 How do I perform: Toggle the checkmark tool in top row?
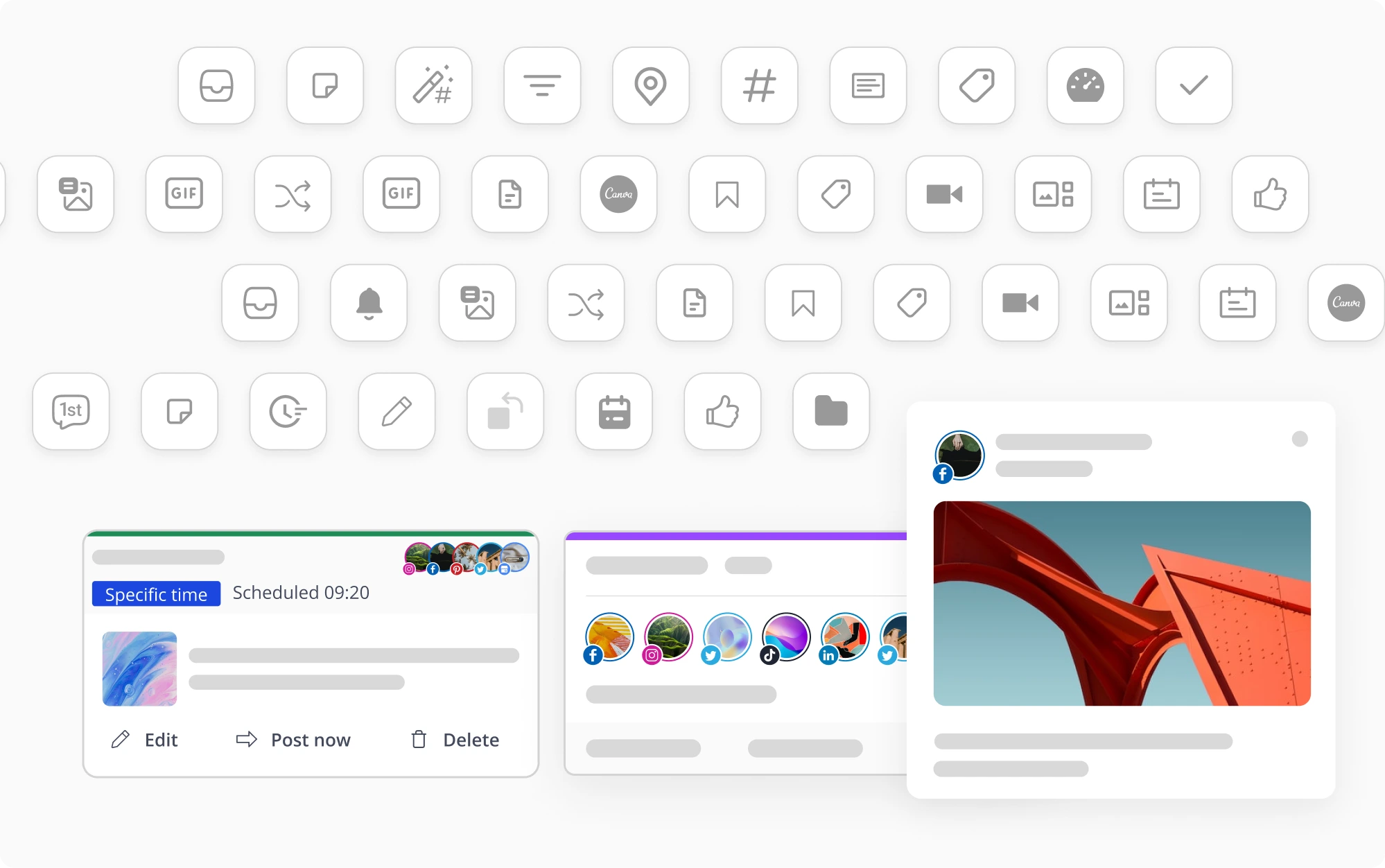pyautogui.click(x=1195, y=84)
